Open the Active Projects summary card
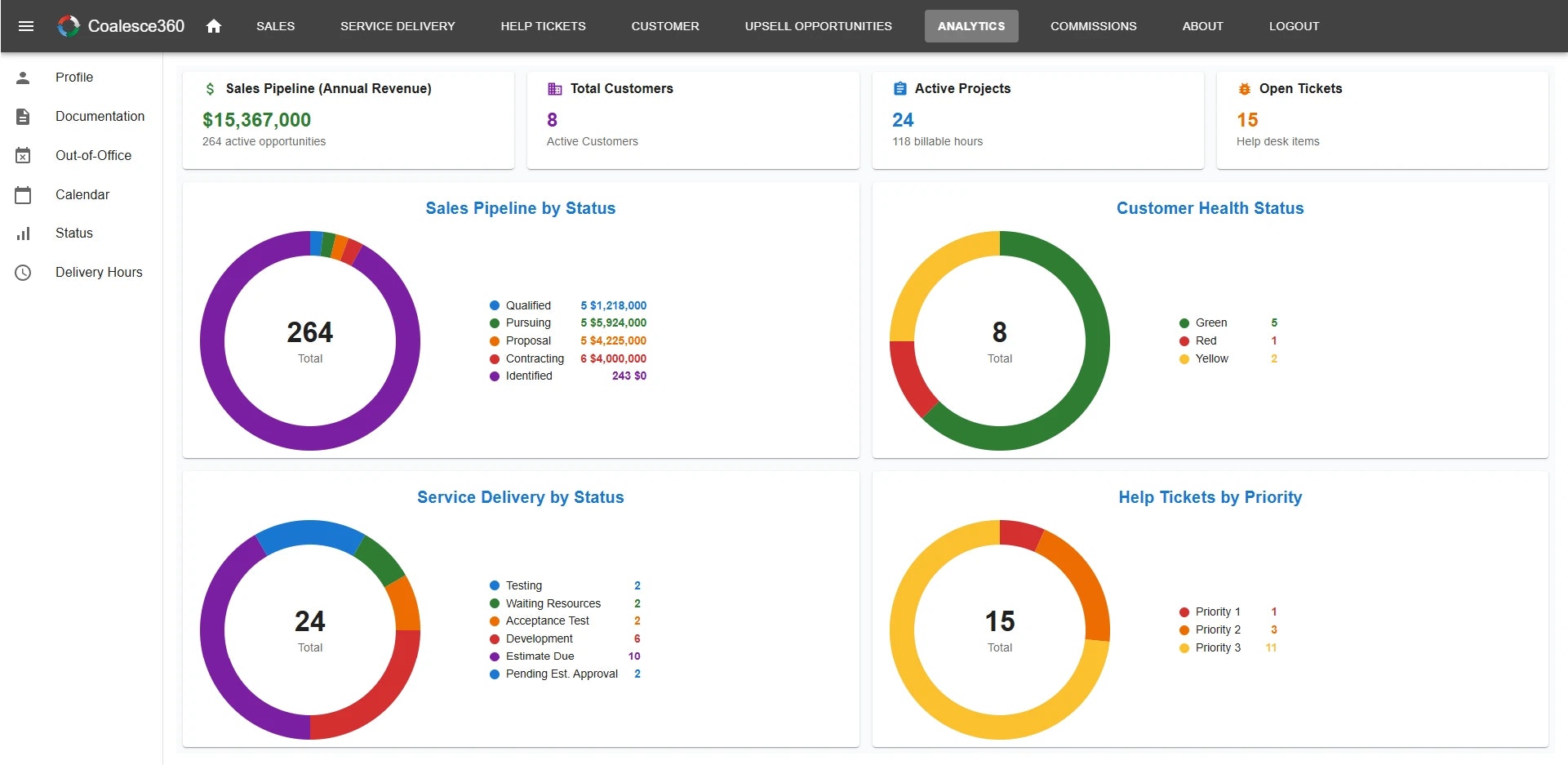Image resolution: width=1568 pixels, height=765 pixels. (x=1038, y=120)
